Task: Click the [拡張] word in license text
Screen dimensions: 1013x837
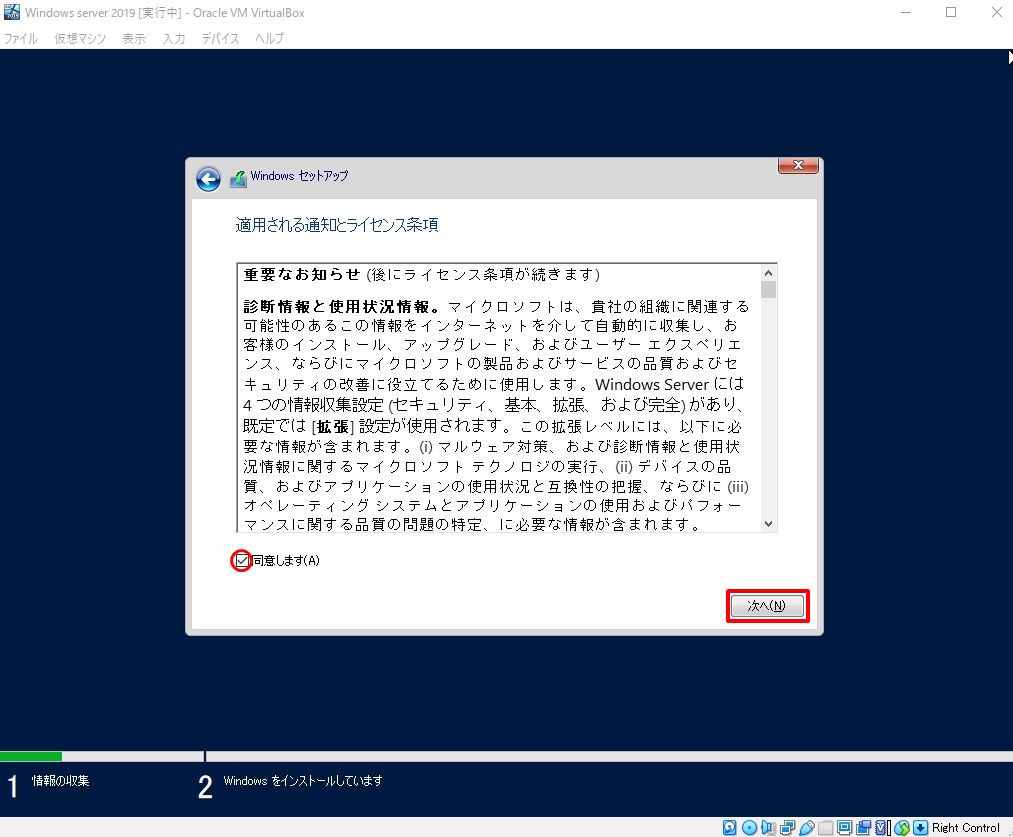Action: pyautogui.click(x=333, y=426)
